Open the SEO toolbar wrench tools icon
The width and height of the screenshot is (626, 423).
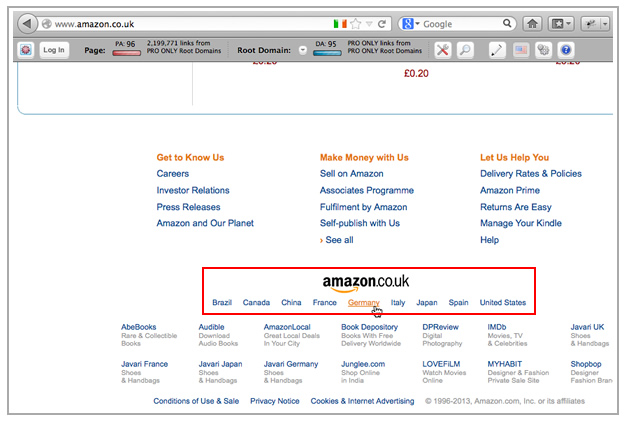point(444,49)
